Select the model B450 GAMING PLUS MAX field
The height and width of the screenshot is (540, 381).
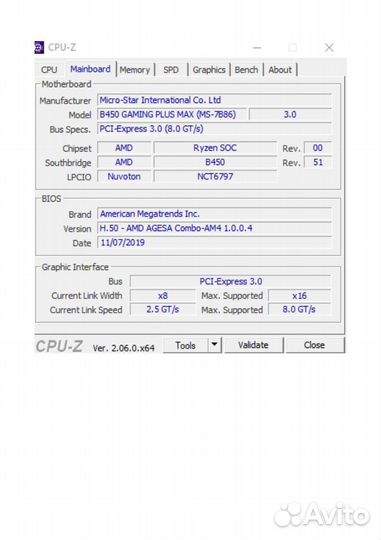pyautogui.click(x=172, y=114)
